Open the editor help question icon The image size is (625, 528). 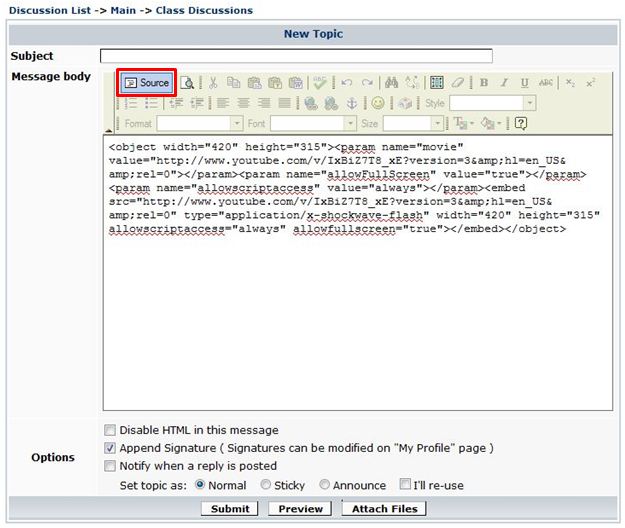coord(521,124)
